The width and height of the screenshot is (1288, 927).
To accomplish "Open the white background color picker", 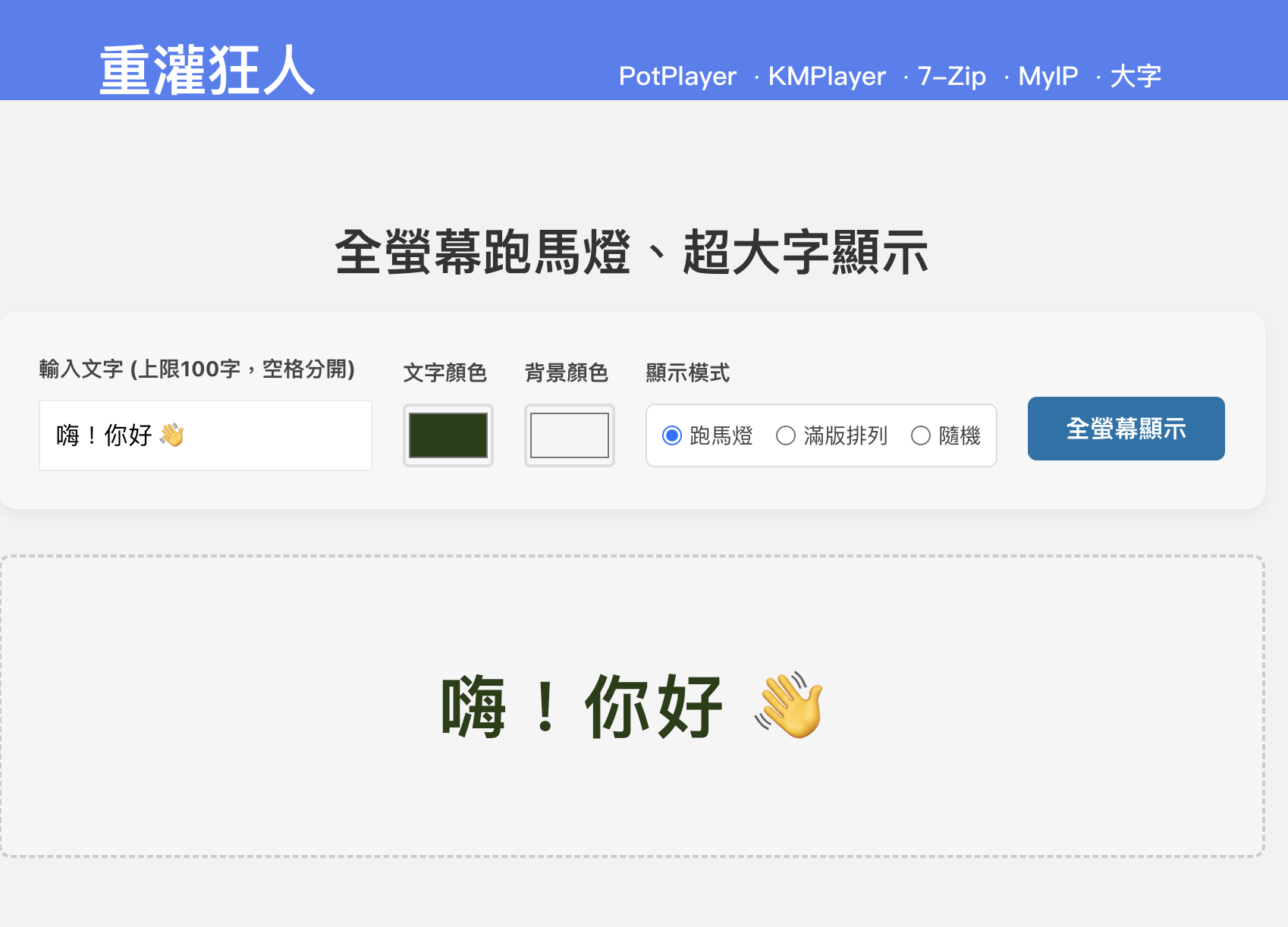I will tap(570, 435).
